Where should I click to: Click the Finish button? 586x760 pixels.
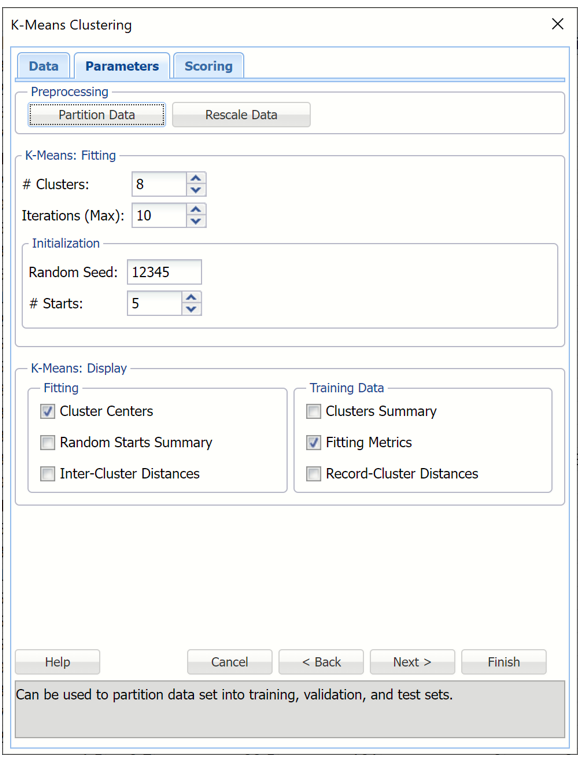click(504, 662)
